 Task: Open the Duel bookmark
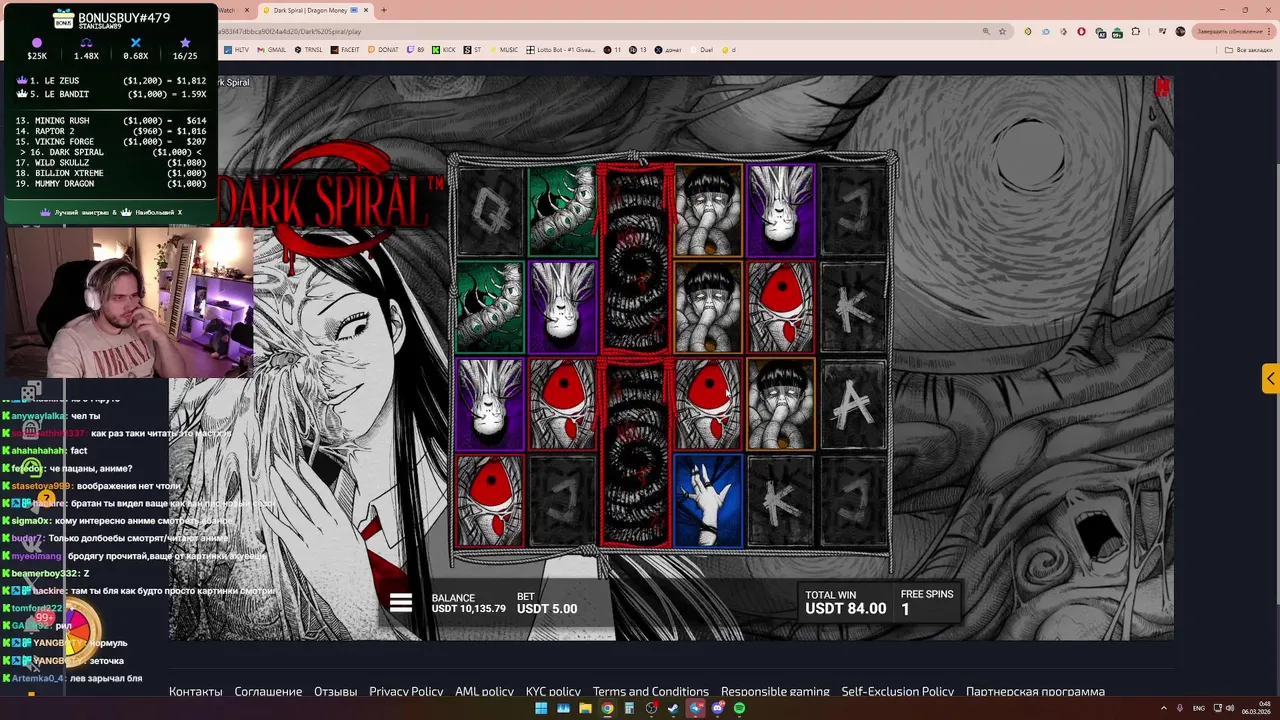coord(702,49)
